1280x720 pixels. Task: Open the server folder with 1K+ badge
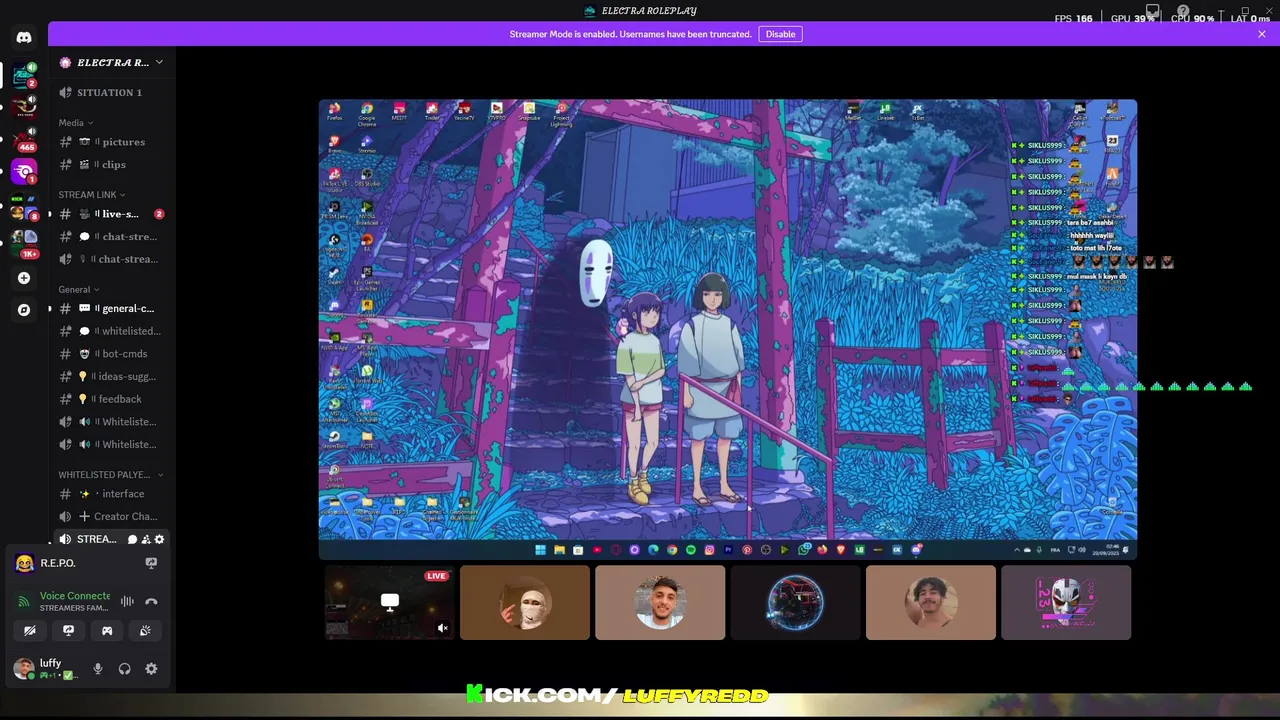tap(24, 243)
